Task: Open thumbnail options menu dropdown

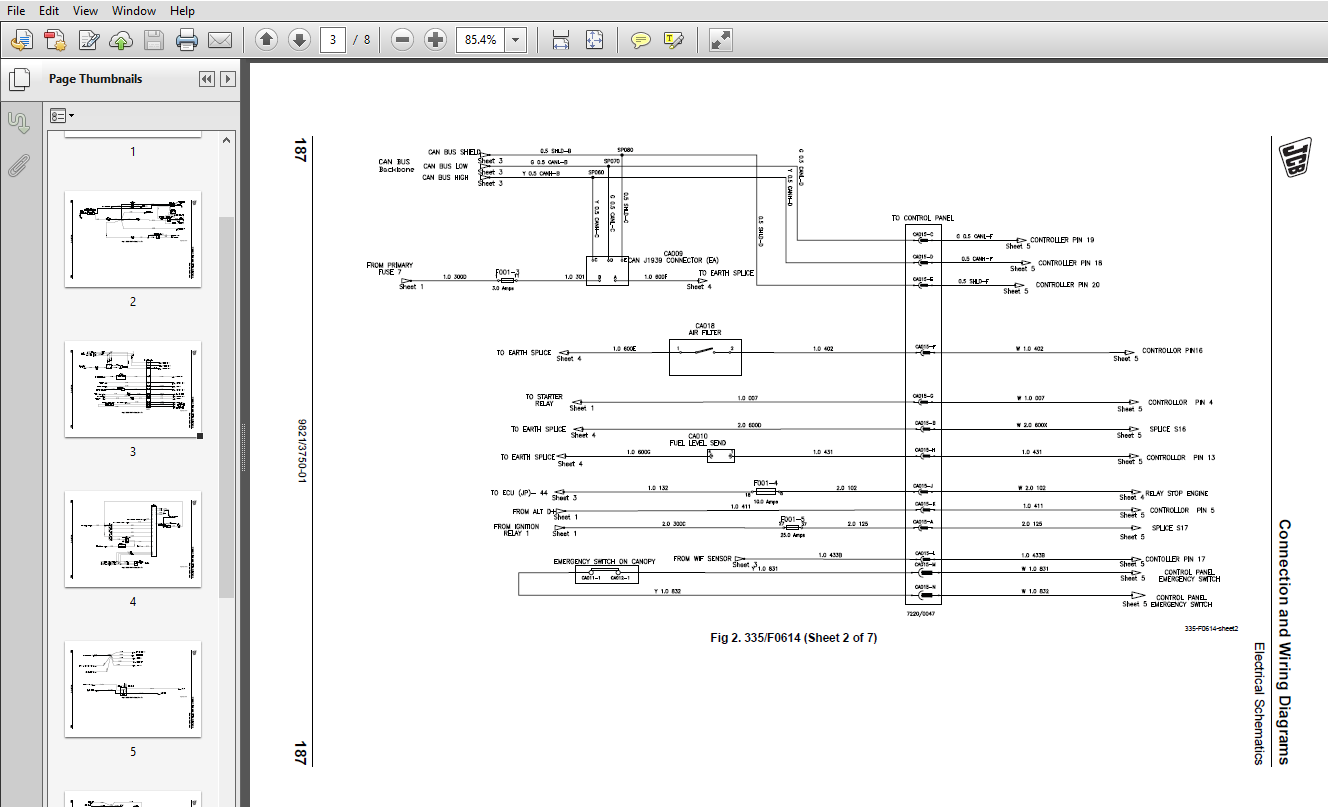Action: pos(63,116)
